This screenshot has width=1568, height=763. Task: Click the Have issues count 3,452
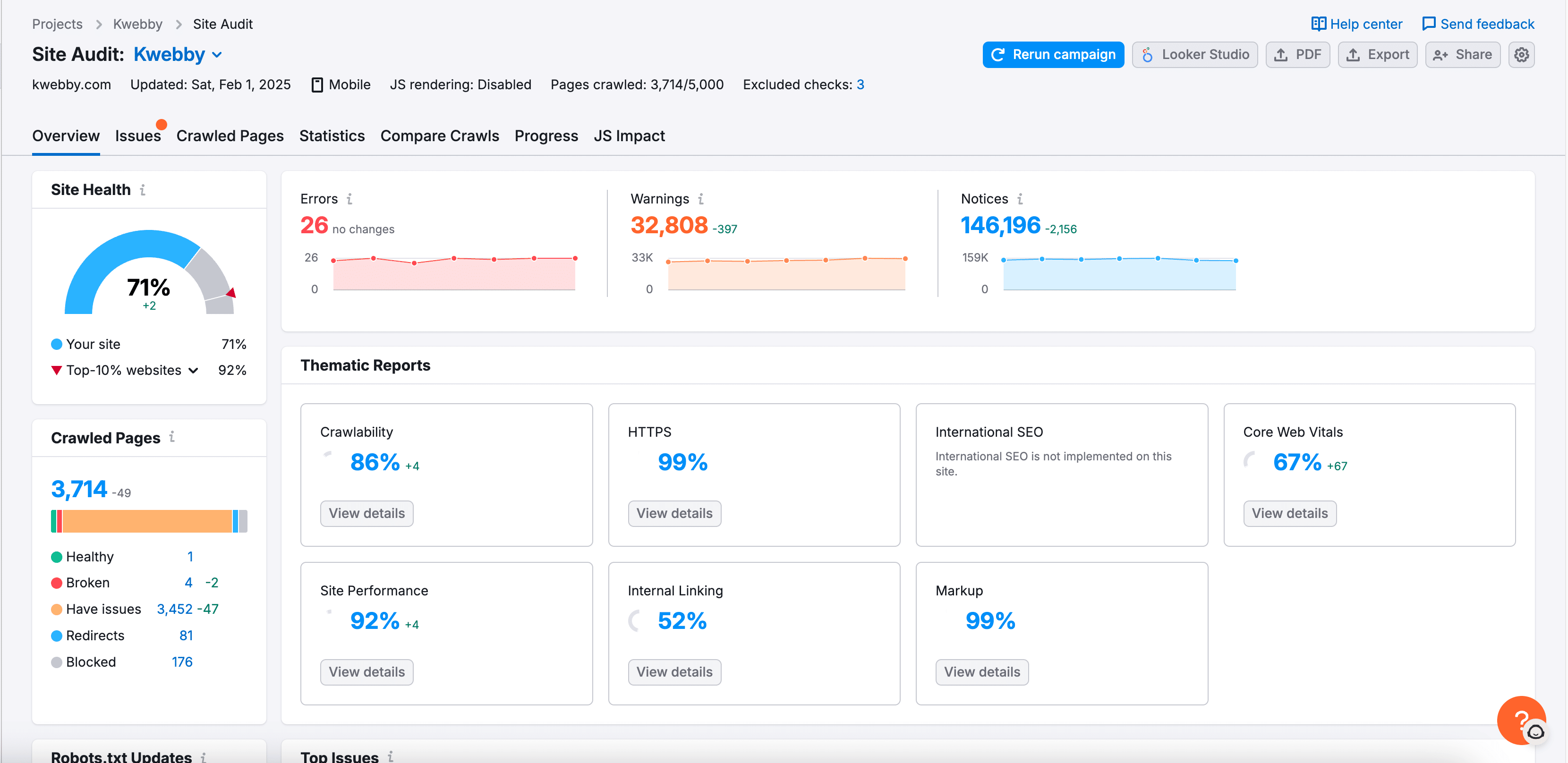[x=175, y=609]
